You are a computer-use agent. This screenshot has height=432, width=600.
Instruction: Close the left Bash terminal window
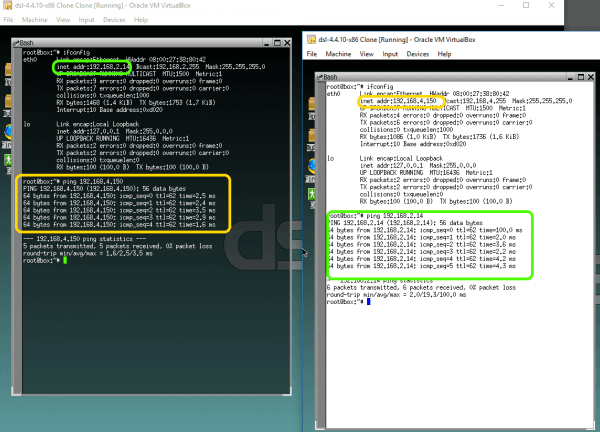tap(287, 43)
